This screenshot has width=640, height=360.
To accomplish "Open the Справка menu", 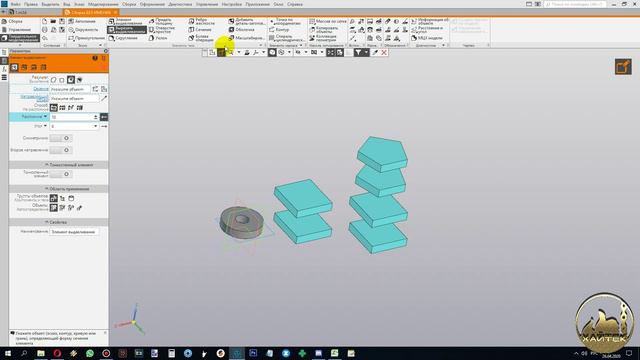I will click(295, 4).
